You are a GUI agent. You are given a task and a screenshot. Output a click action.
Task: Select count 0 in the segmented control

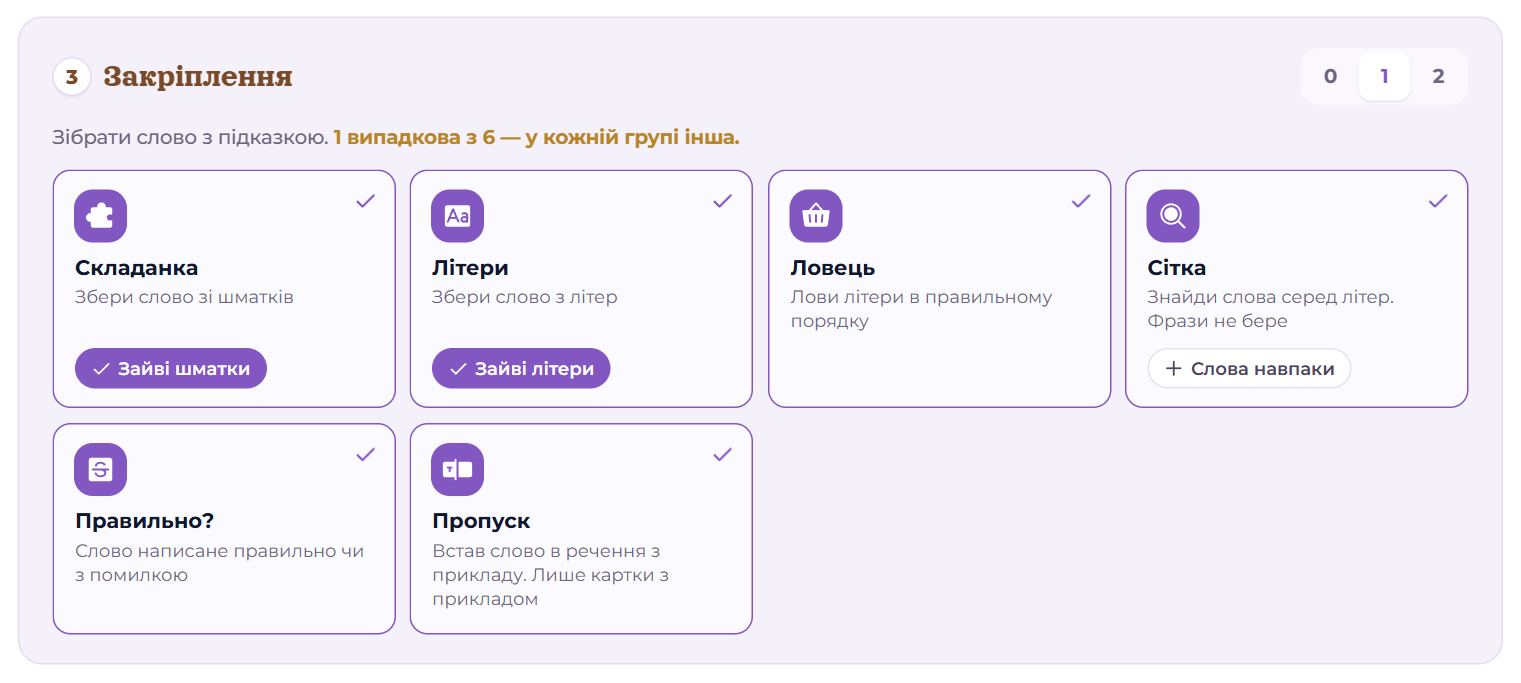[1330, 76]
